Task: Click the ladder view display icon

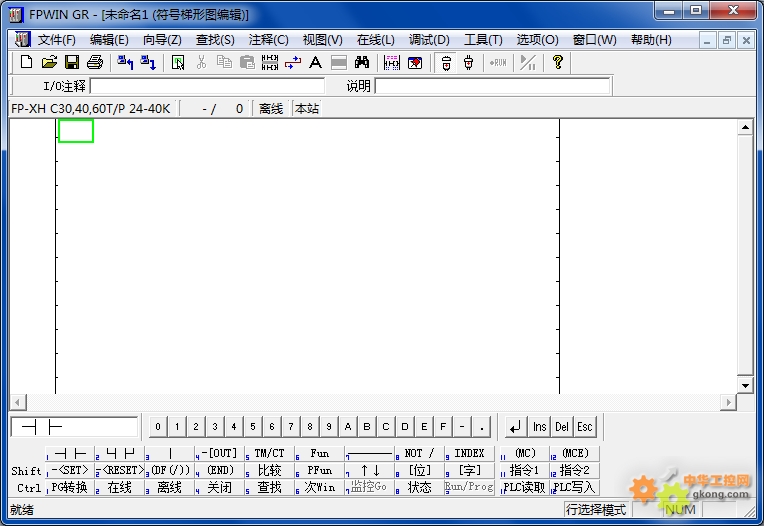Action: coord(392,62)
